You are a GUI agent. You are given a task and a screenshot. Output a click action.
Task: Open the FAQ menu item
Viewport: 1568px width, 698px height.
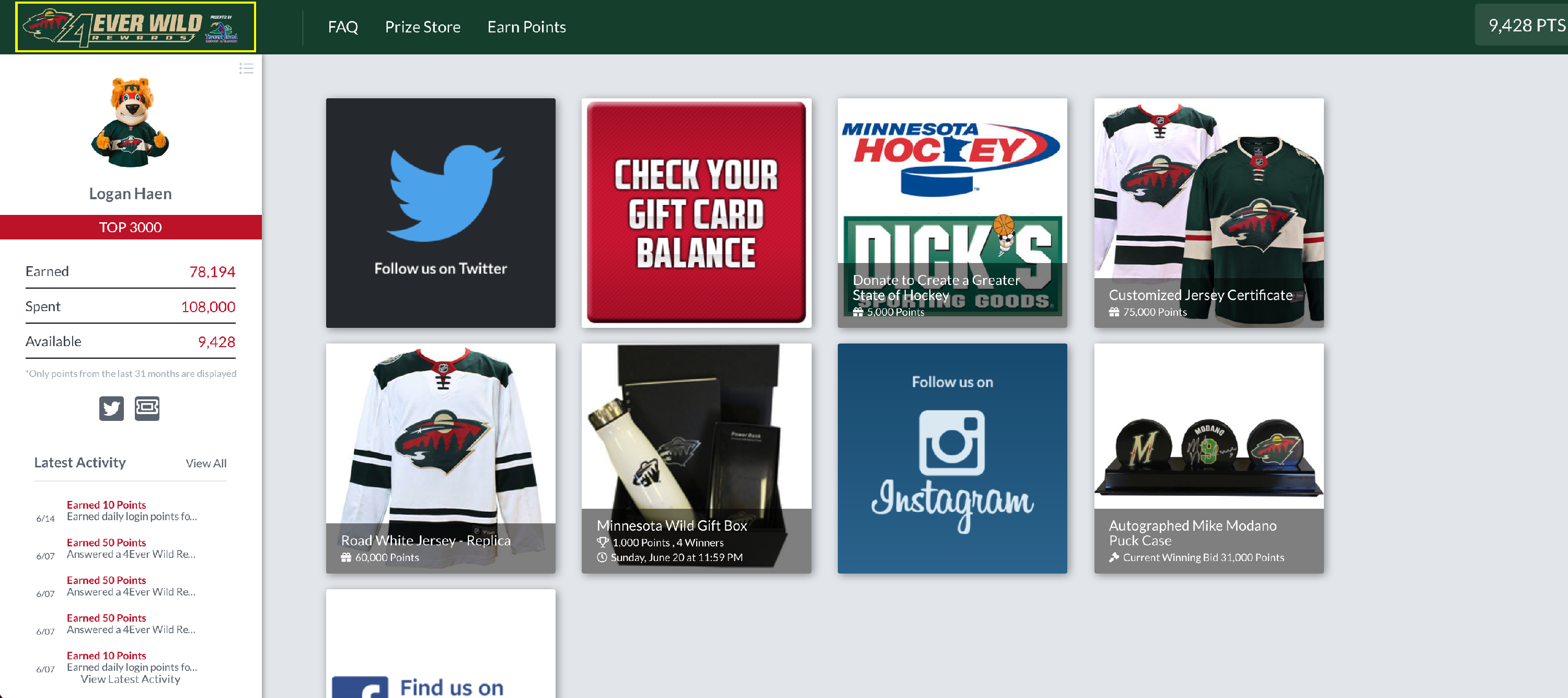point(343,27)
